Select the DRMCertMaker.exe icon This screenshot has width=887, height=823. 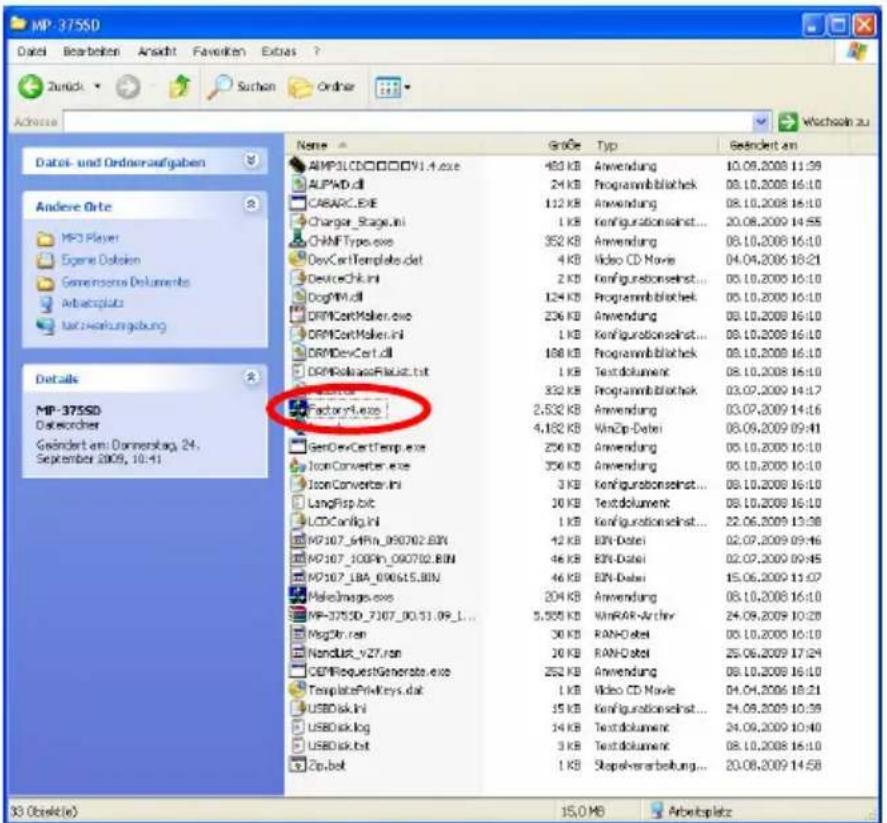(298, 315)
